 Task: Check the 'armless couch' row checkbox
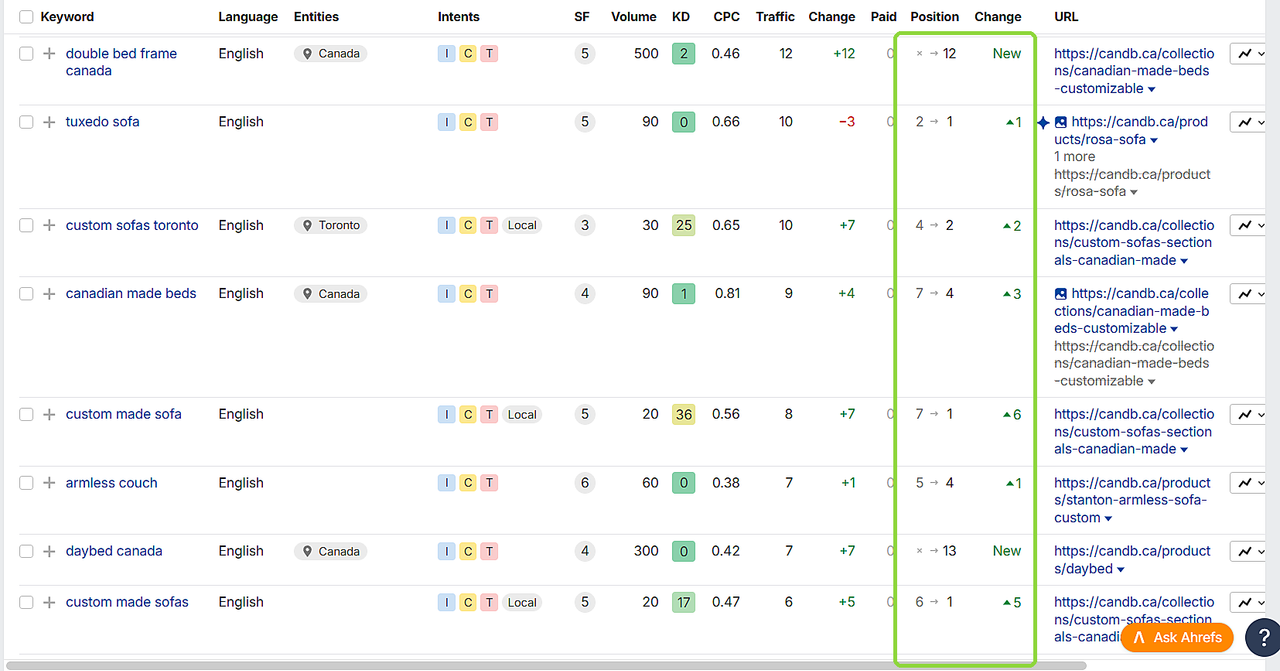click(x=26, y=483)
